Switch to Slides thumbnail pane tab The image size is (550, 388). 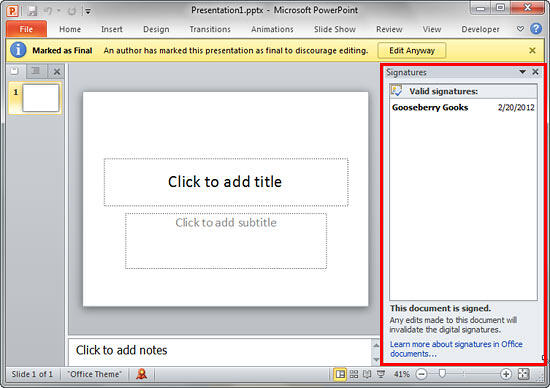15,71
